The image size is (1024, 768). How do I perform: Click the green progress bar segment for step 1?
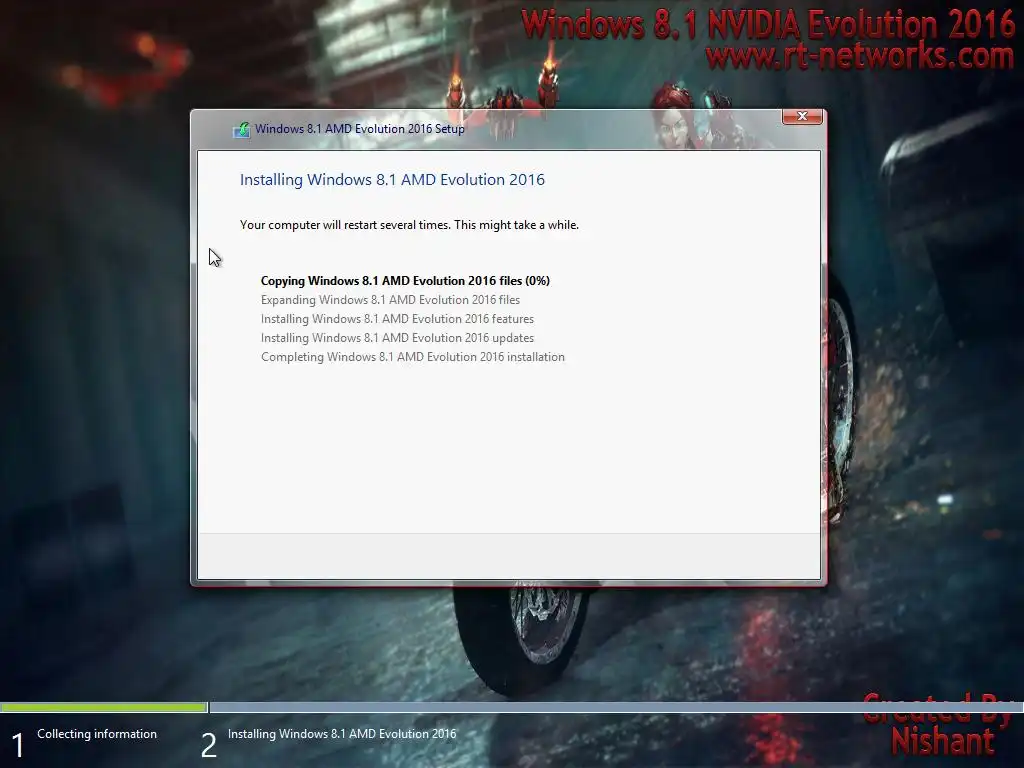(103, 707)
